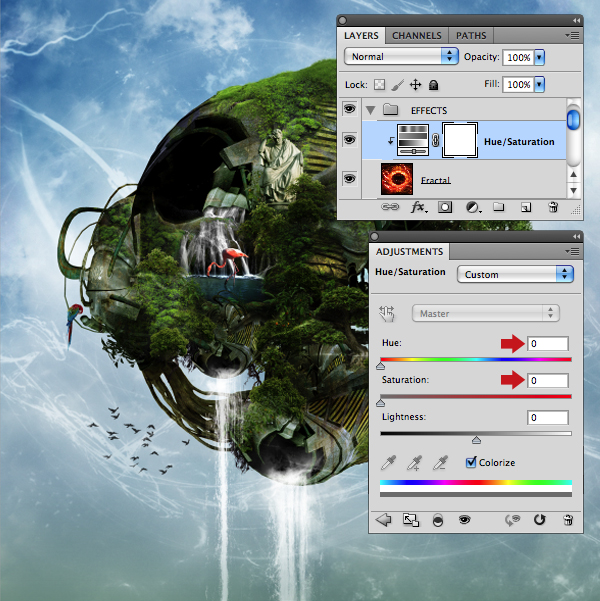Create new fill or adjustment layer

[x=473, y=207]
